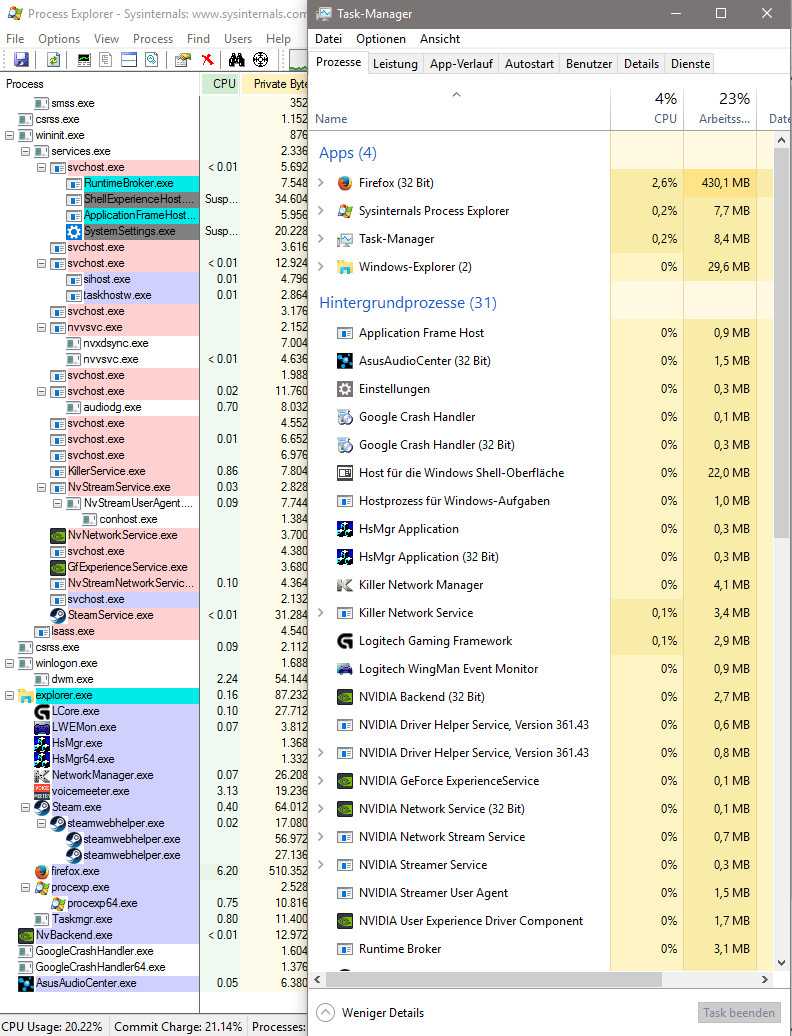Screen dimensions: 792x1036
Task: Click the DLL/Handle view toolbar icon
Action: [152, 60]
